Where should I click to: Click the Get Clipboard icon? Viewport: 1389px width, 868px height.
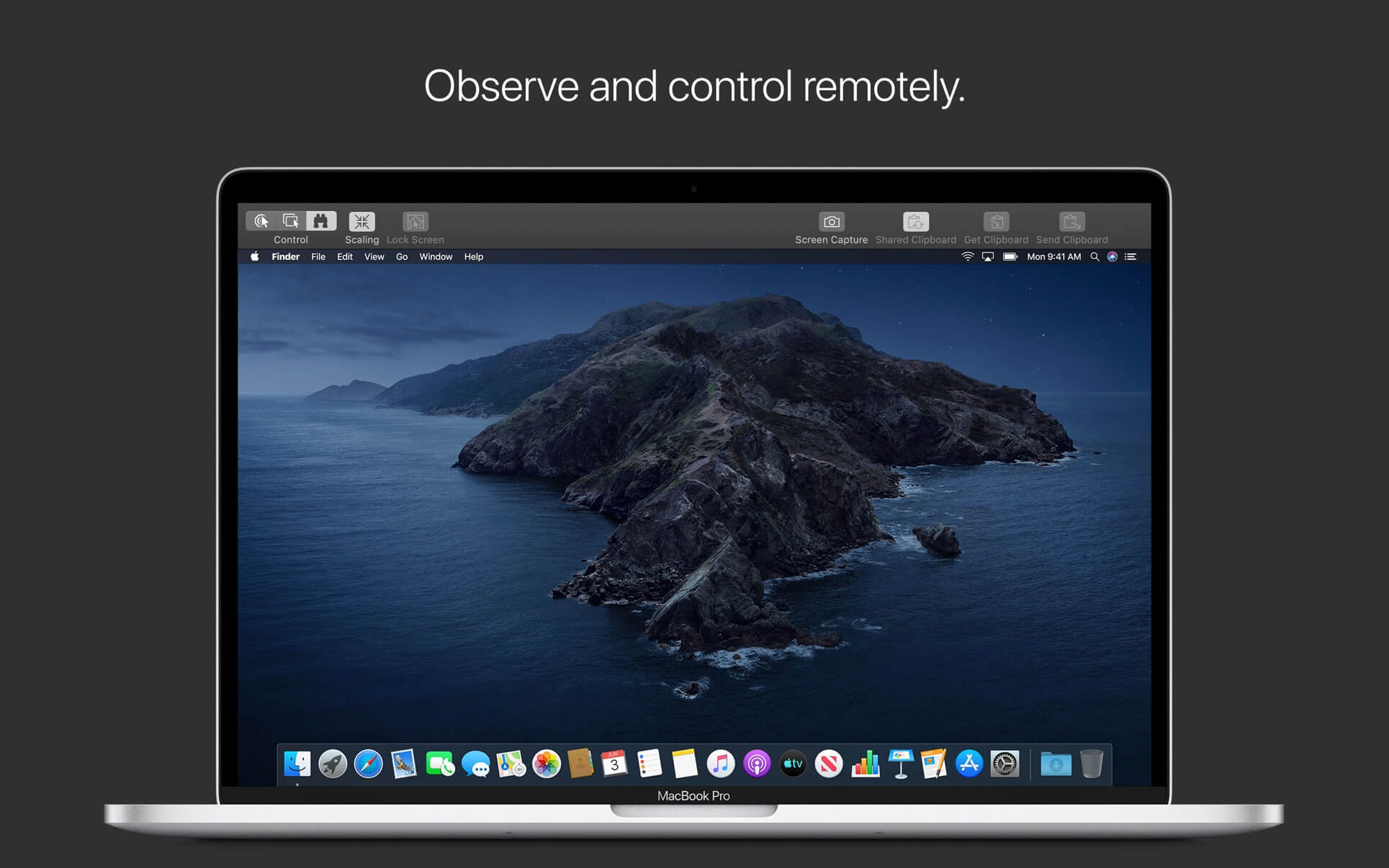pyautogui.click(x=996, y=222)
